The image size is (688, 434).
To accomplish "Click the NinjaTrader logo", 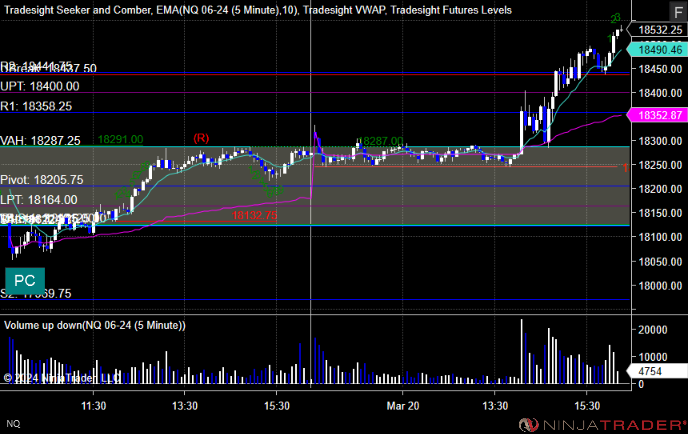I will [x=602, y=425].
